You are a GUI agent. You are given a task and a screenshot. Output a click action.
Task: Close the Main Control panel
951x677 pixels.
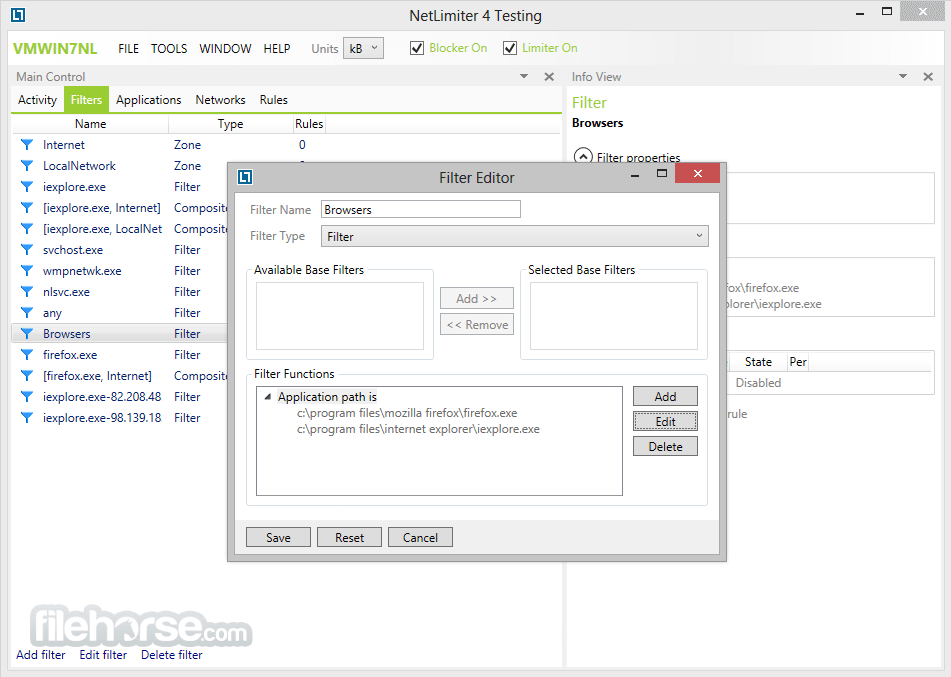[x=549, y=76]
